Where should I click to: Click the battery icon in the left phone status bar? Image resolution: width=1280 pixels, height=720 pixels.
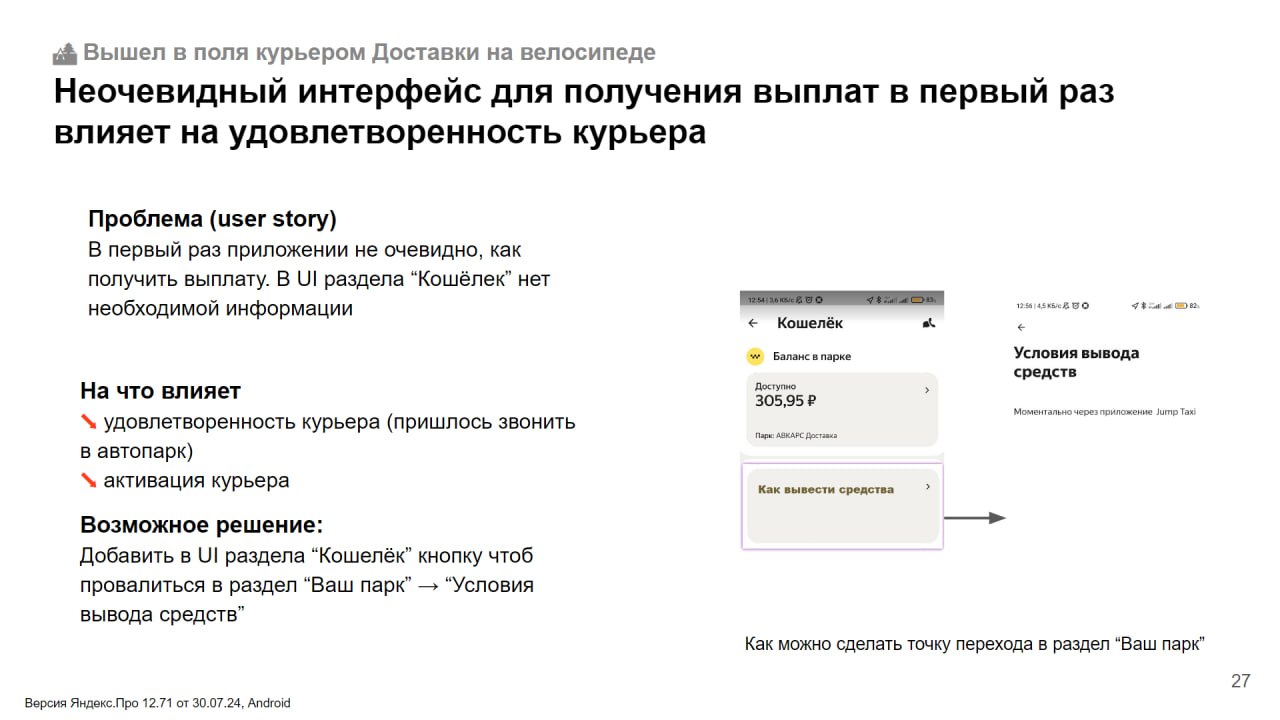(917, 299)
